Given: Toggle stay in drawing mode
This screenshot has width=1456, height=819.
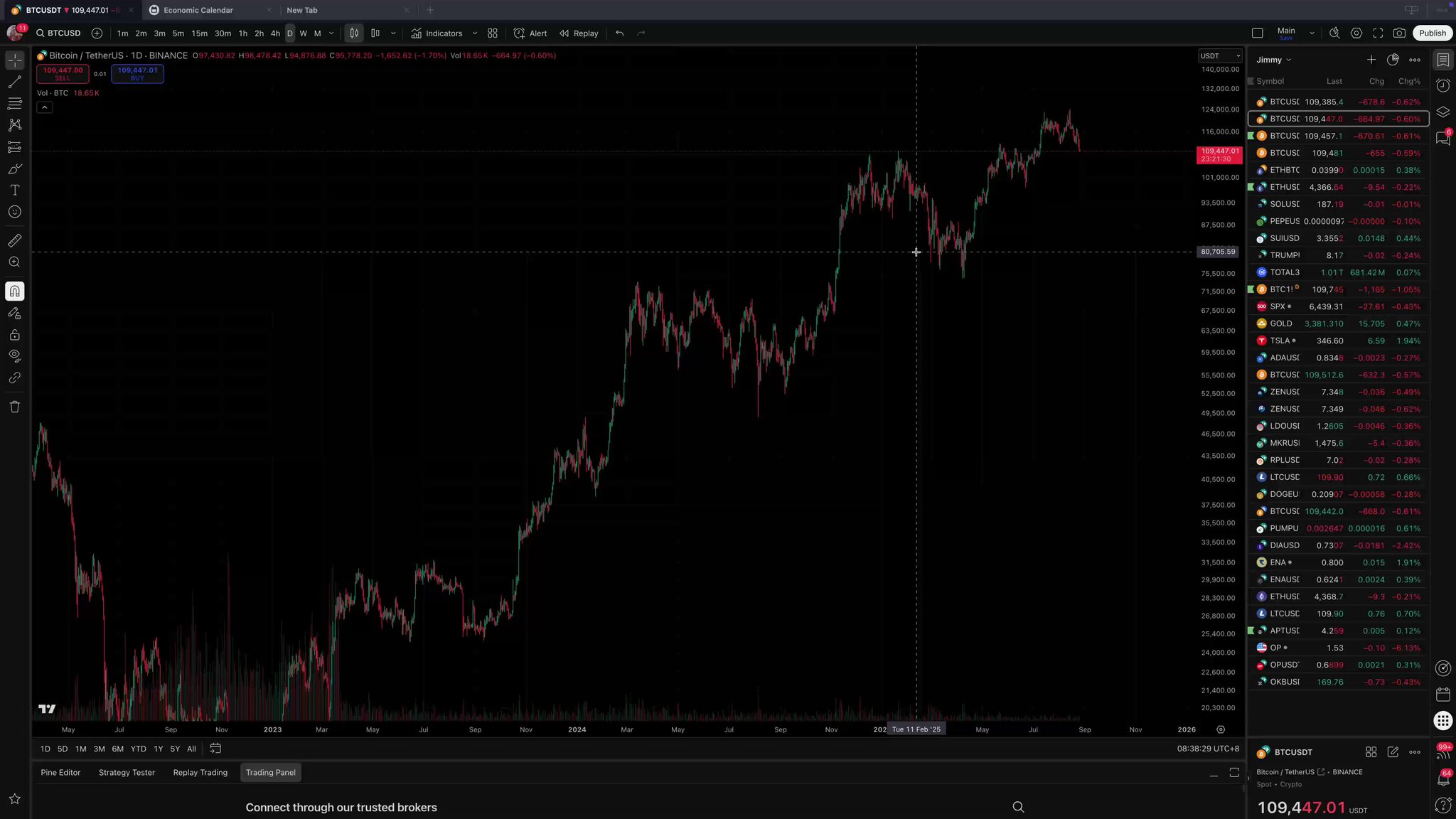Looking at the screenshot, I should click(x=15, y=313).
